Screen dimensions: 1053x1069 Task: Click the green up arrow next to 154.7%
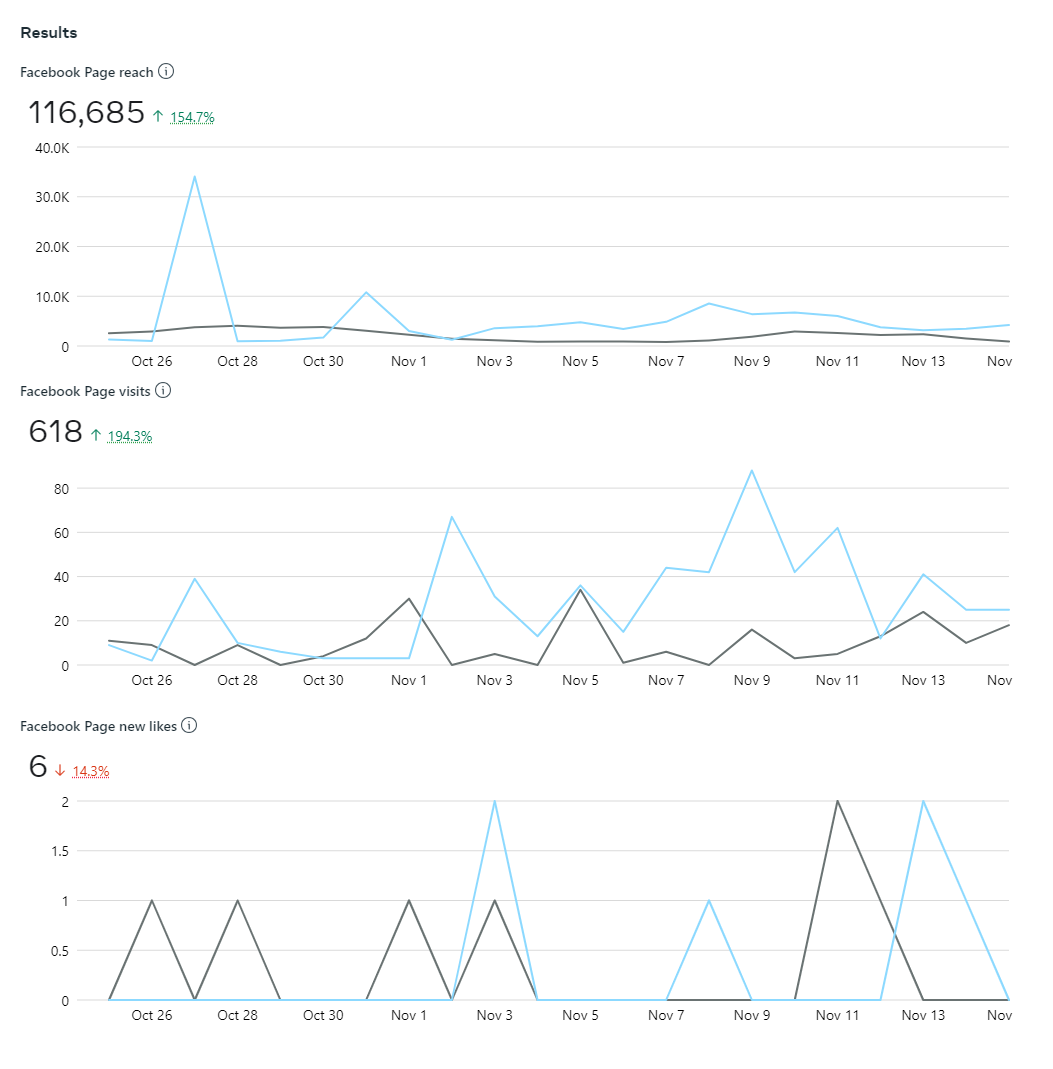point(158,117)
